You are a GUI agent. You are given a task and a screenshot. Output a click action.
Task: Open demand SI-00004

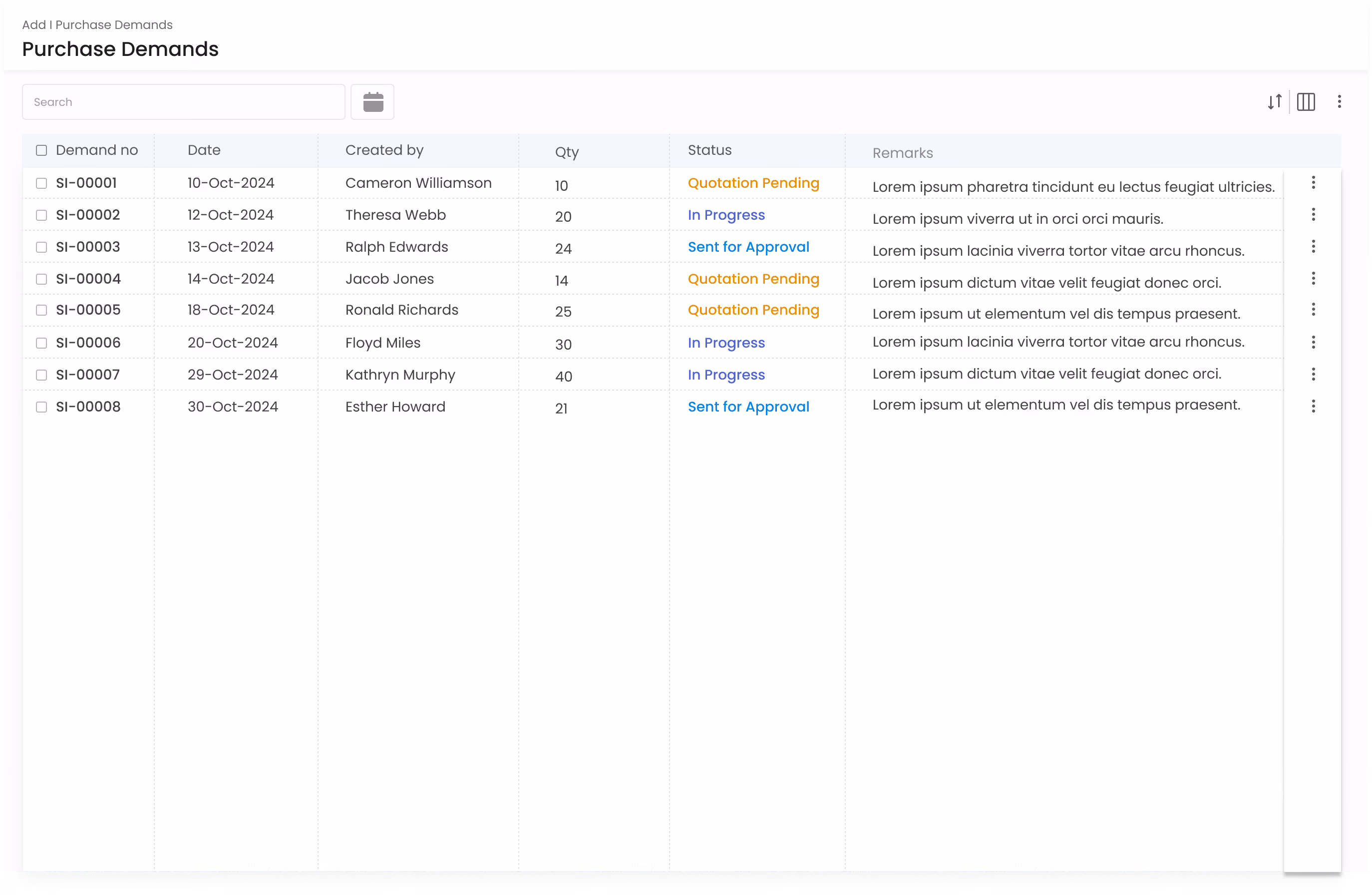(88, 279)
